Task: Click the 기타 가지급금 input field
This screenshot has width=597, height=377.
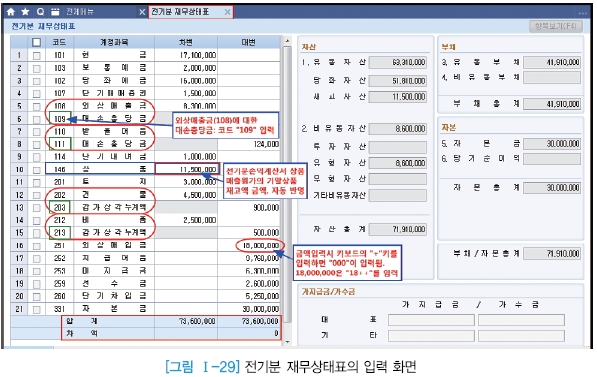Action: (431, 335)
